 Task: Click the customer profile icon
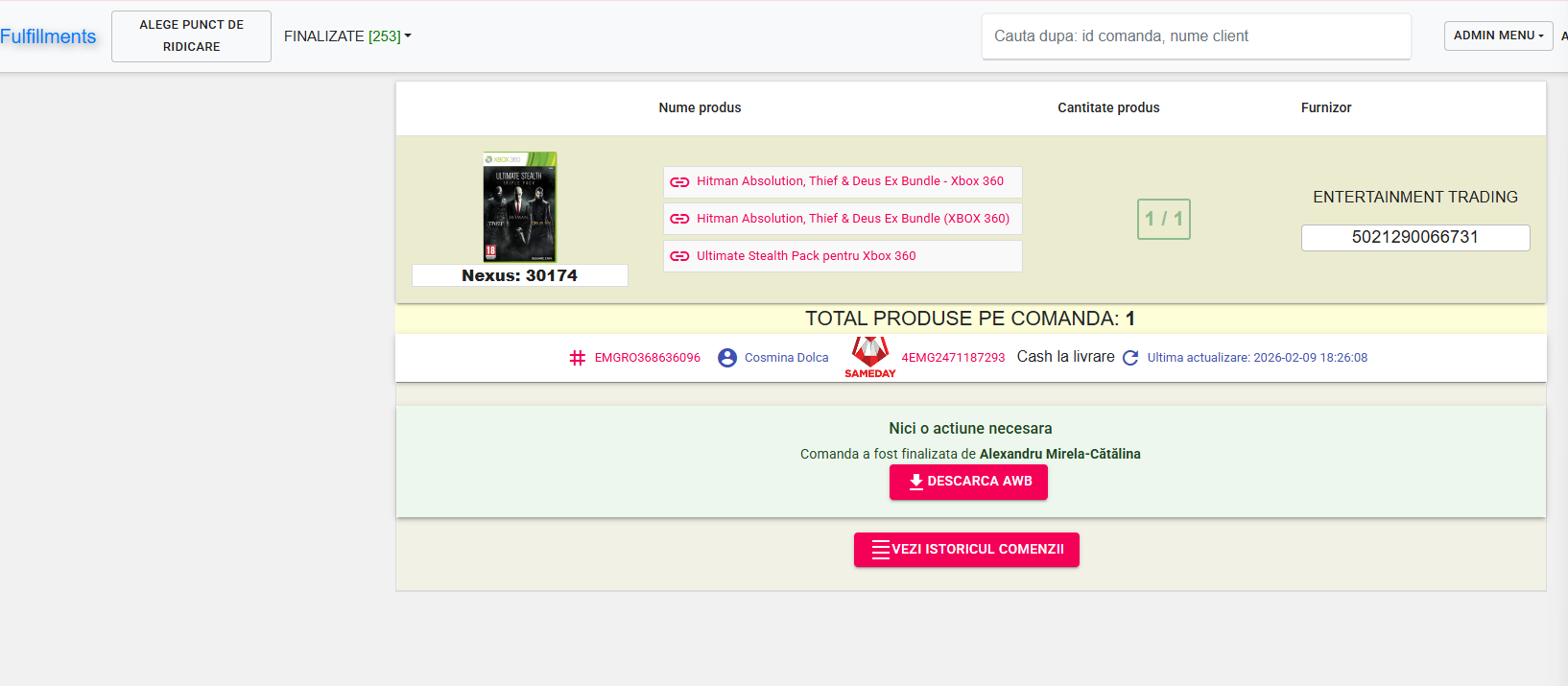tap(727, 358)
